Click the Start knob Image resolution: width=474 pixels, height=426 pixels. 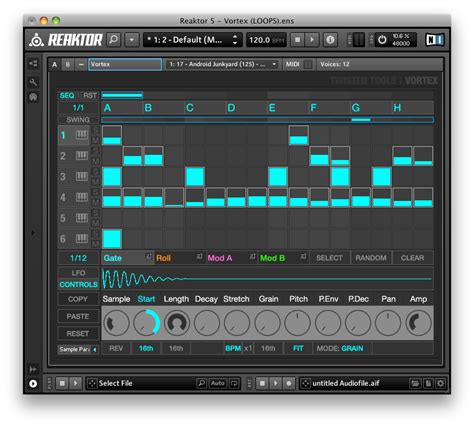click(147, 323)
